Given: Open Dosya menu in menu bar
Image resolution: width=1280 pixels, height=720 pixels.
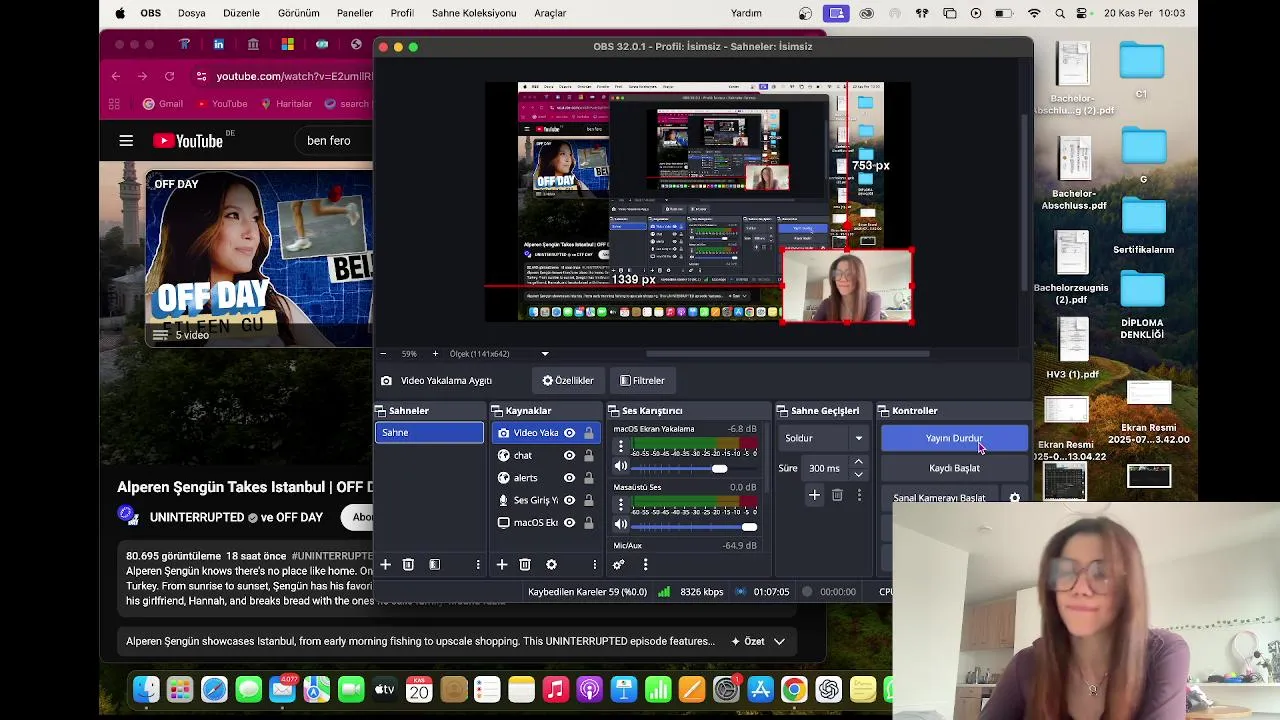Looking at the screenshot, I should 192,13.
